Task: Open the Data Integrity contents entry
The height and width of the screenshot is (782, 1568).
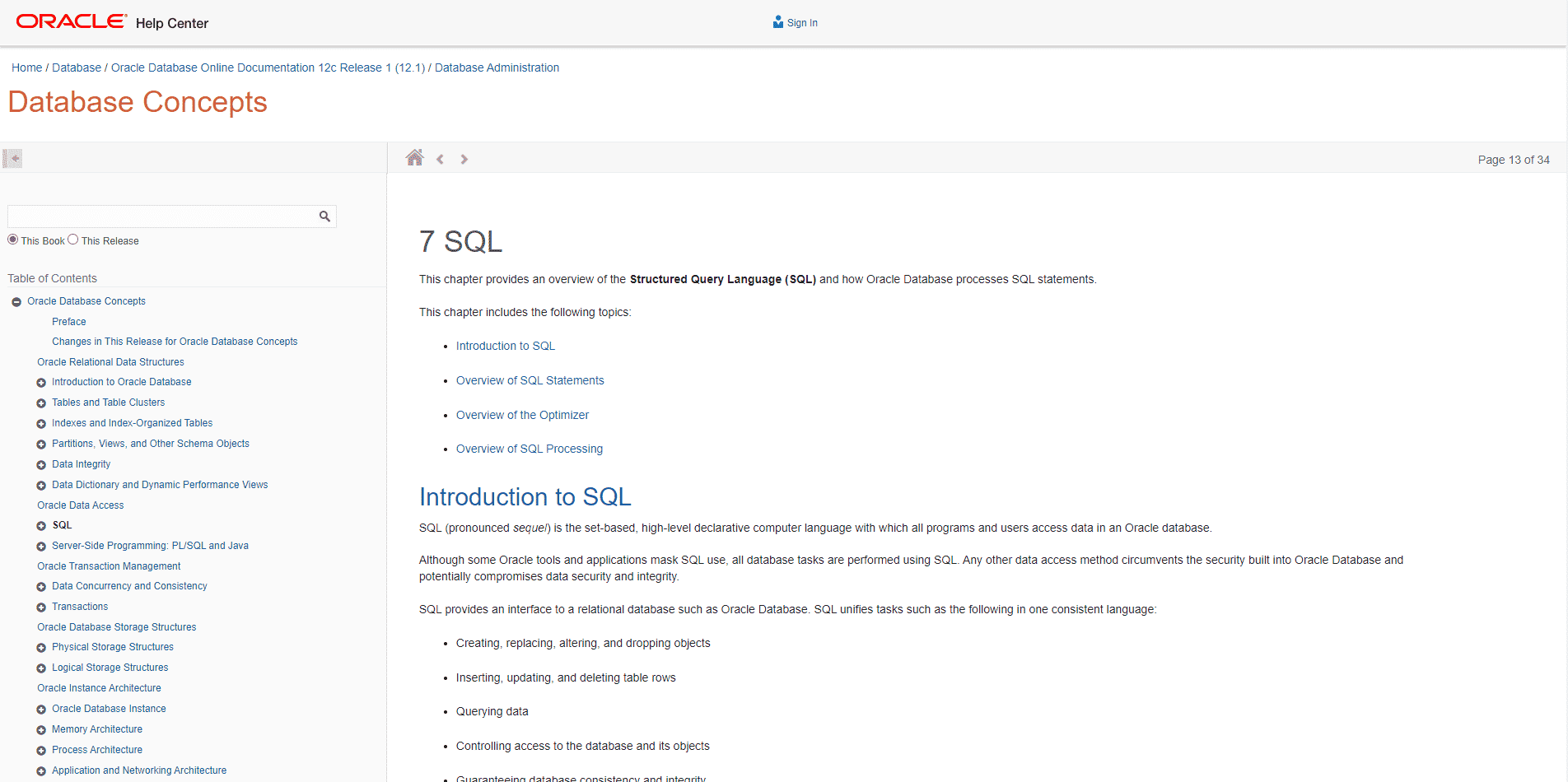Action: pos(81,464)
